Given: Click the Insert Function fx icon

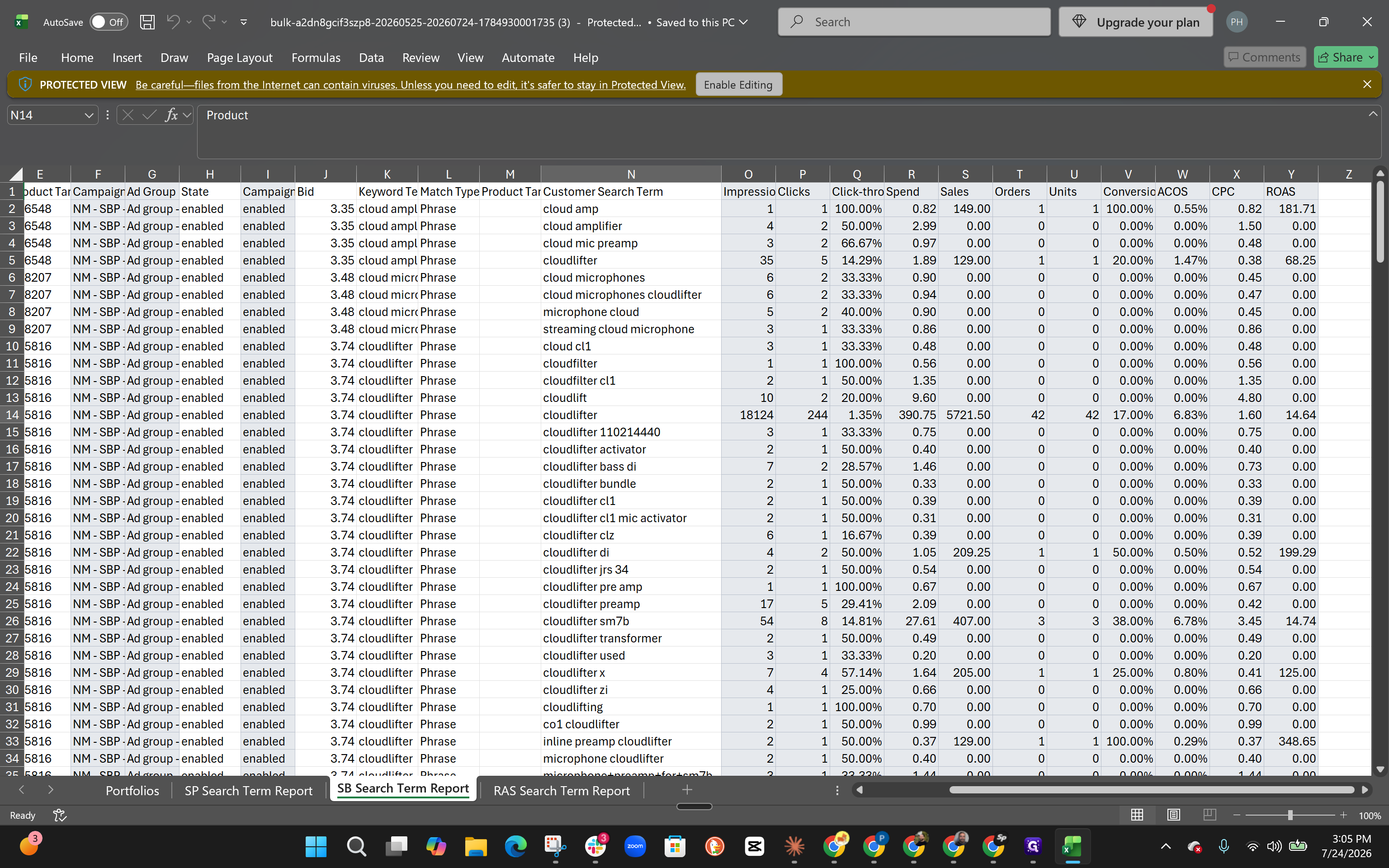Looking at the screenshot, I should point(171,115).
